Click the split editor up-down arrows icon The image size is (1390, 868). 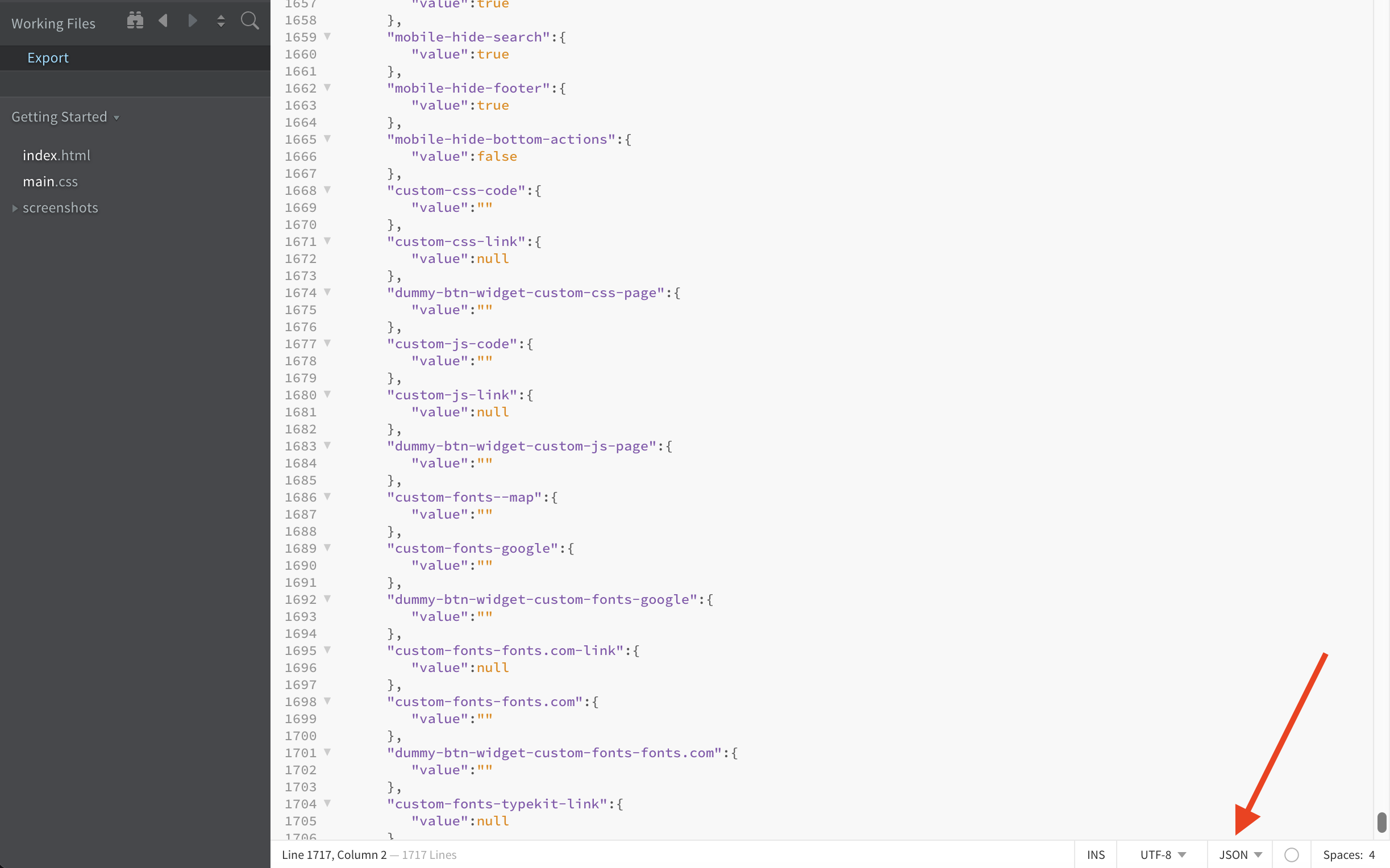(221, 22)
